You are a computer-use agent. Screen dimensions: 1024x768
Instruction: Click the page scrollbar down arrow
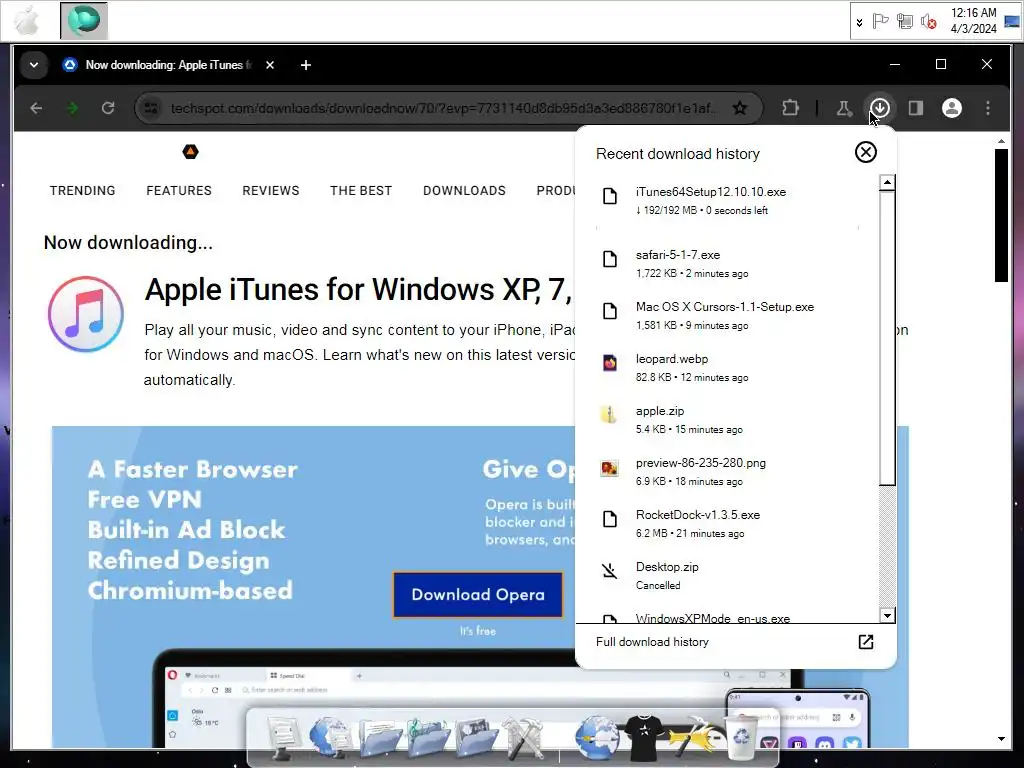click(x=1001, y=739)
